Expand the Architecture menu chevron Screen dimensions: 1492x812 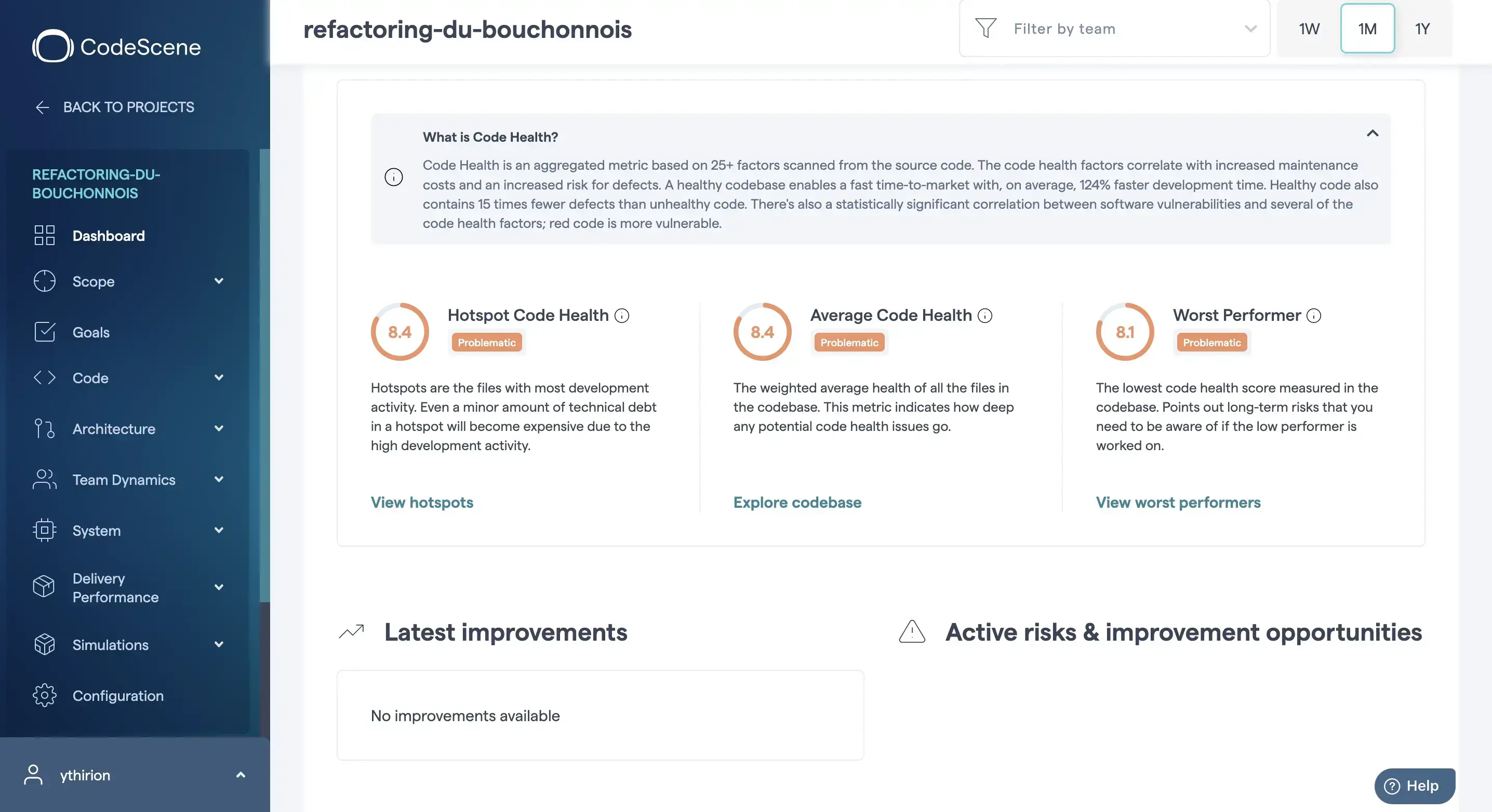tap(219, 428)
